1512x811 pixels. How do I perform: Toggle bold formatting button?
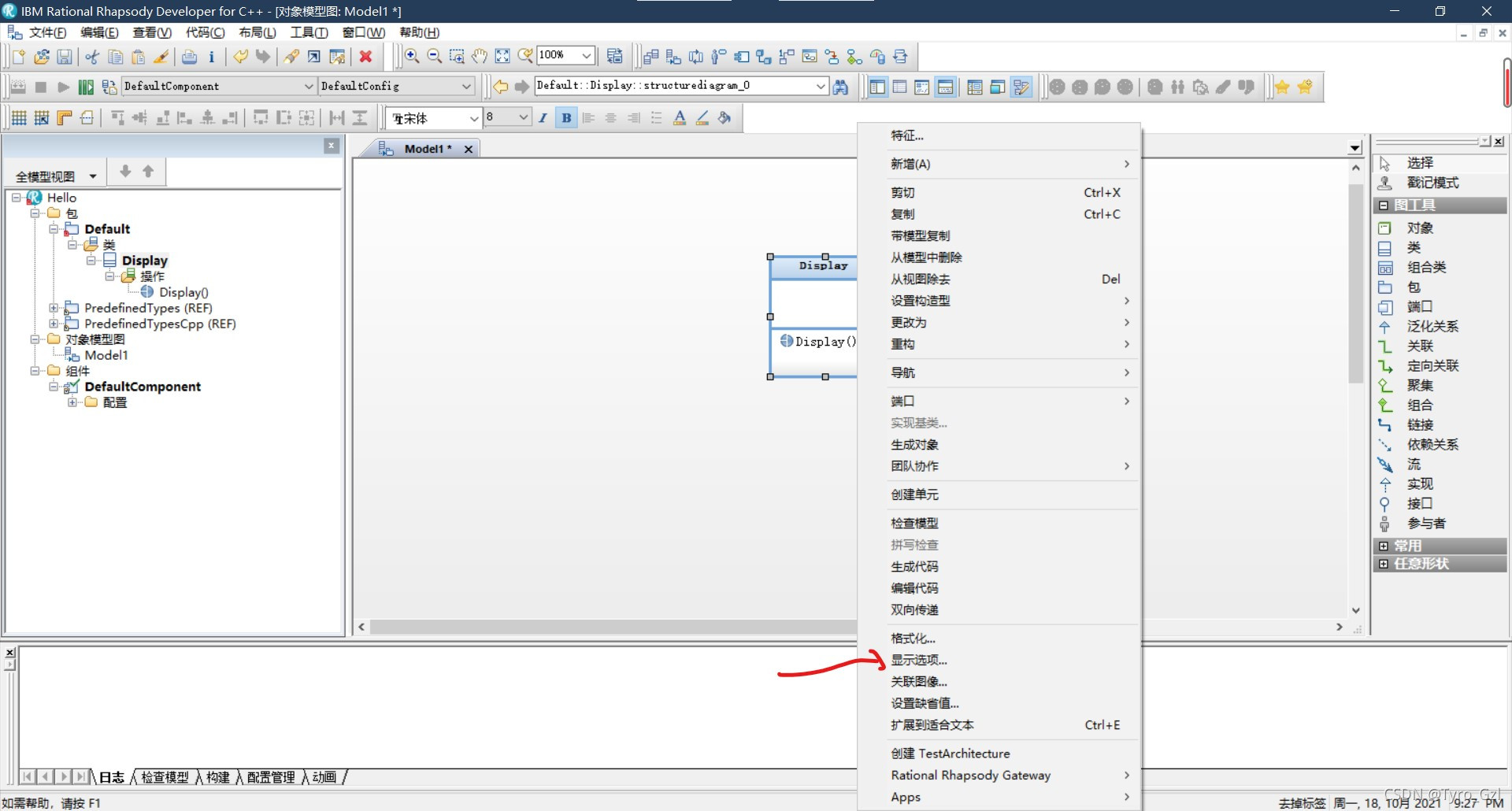(566, 118)
